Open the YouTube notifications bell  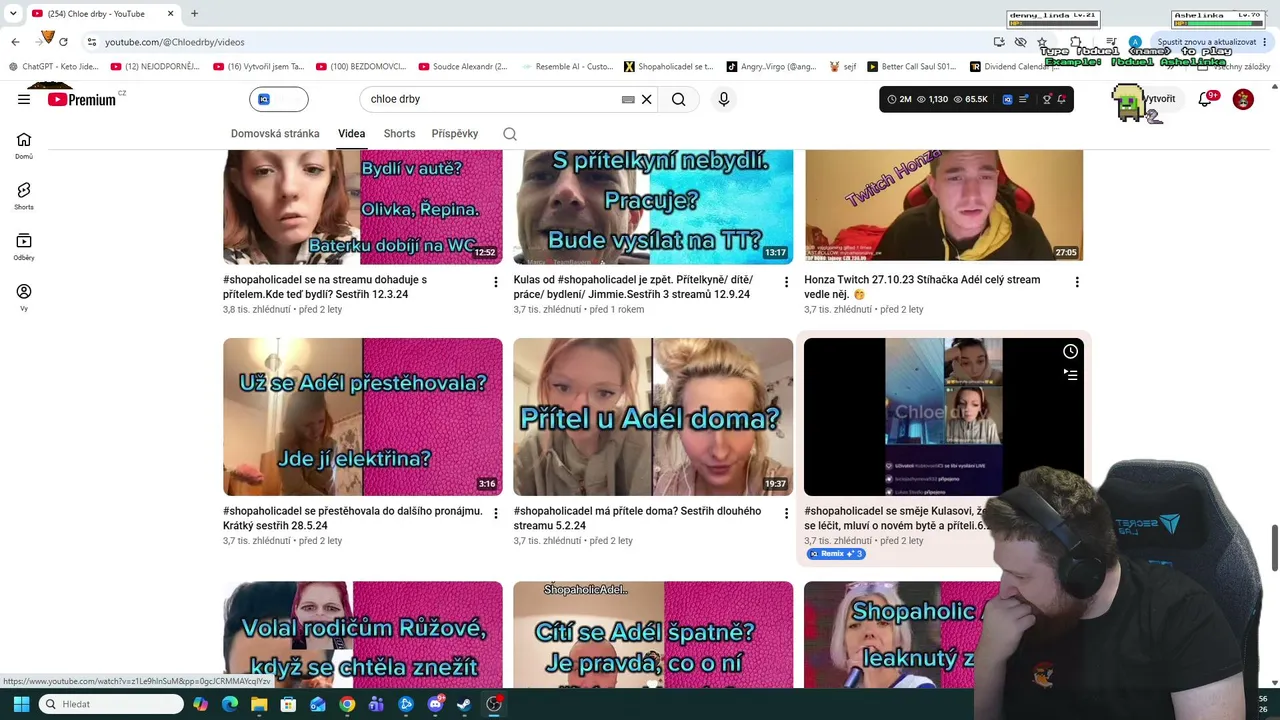[x=1205, y=99]
